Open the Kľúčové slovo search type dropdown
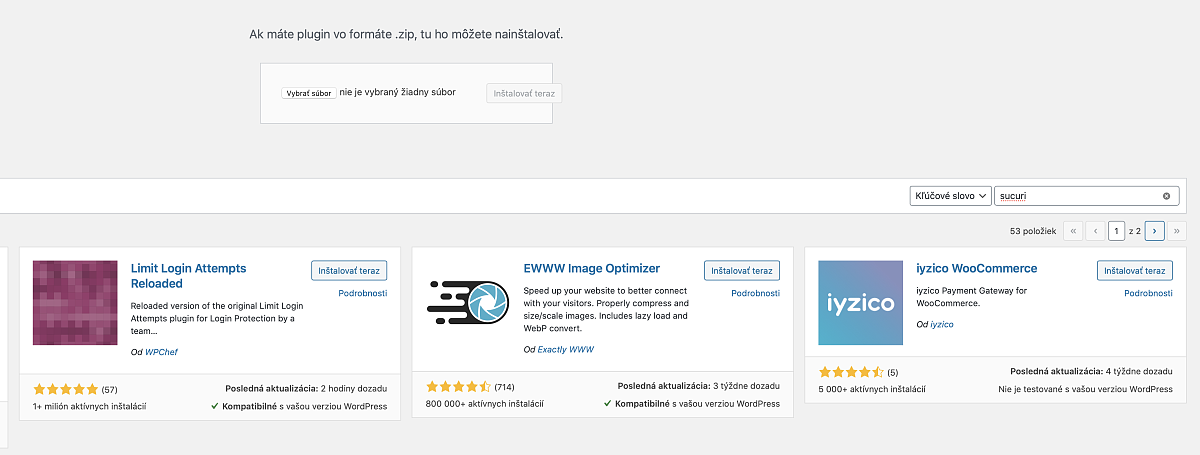This screenshot has height=455, width=1200. pos(950,196)
